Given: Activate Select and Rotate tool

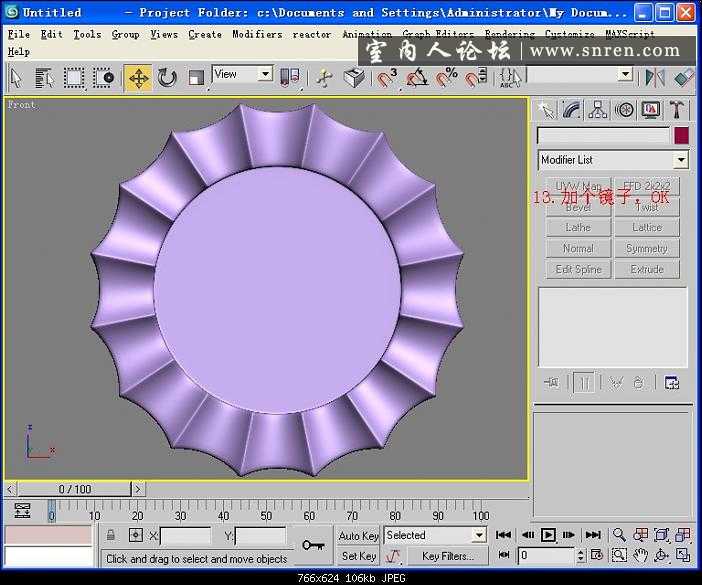Looking at the screenshot, I should point(167,78).
